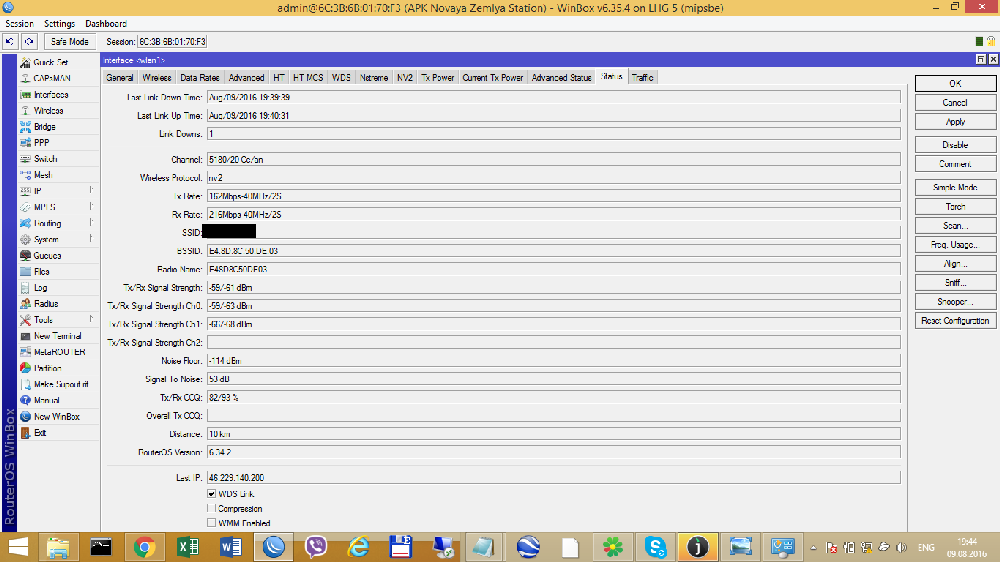Click the undo arrow toolbar icon

point(10,41)
